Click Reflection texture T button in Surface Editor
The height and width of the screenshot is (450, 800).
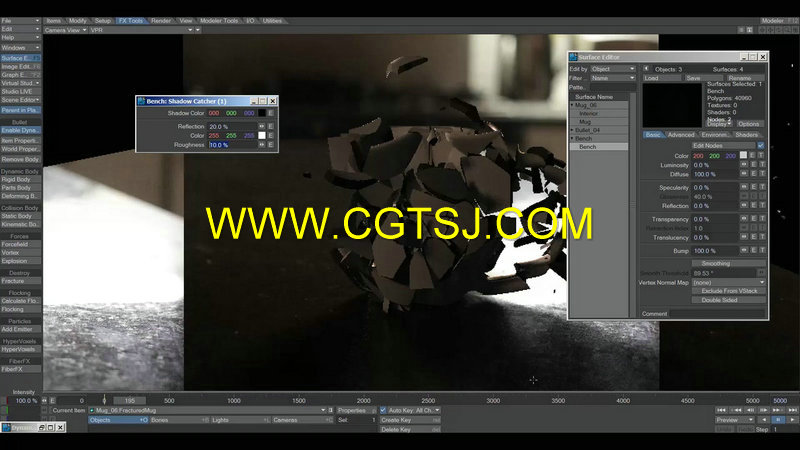click(761, 206)
